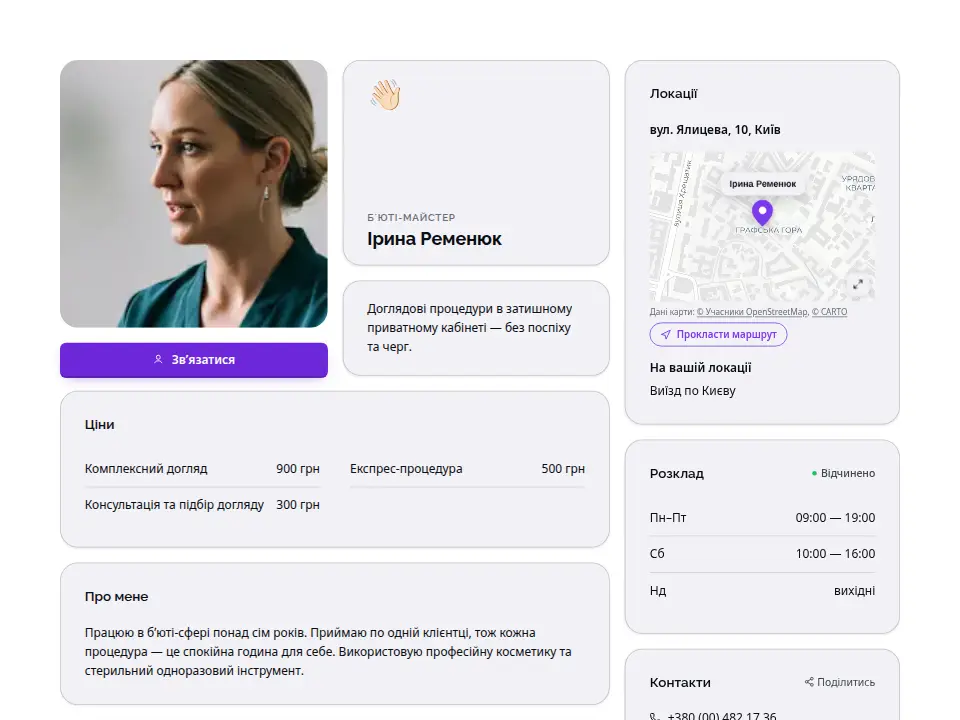
Task: Open the CARTO attribution link
Action: point(830,312)
